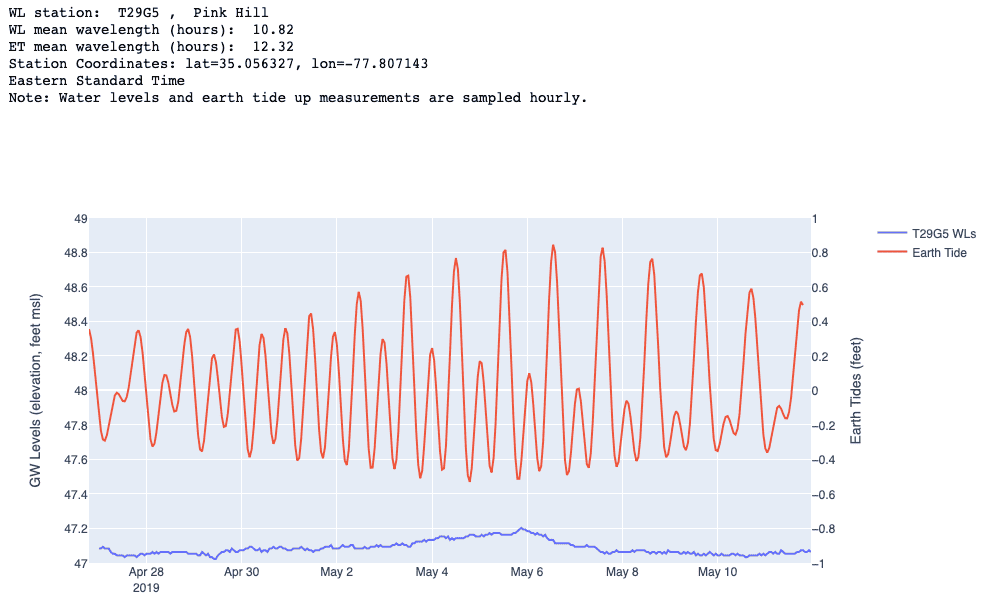
Task: Click the May 4 x-axis tick label
Action: click(431, 573)
